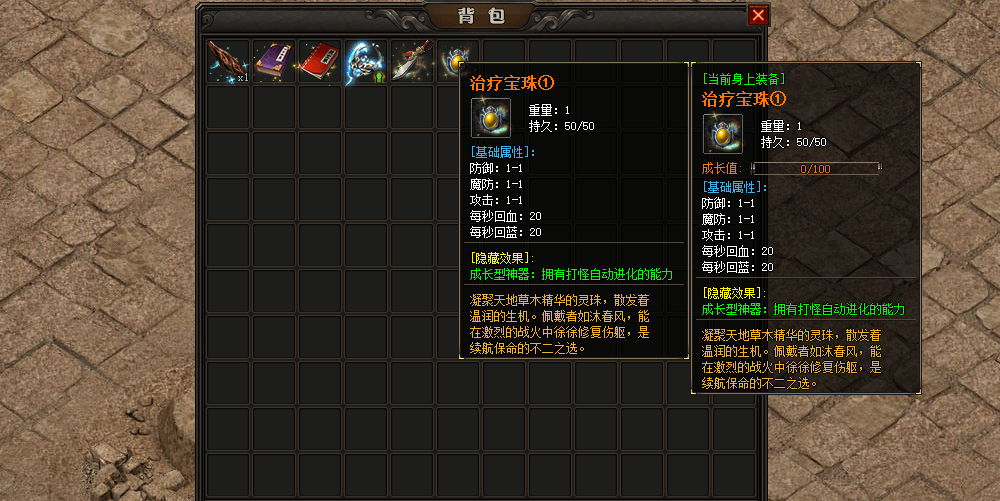Screen dimensions: 1000x501
Task: Click the 当前身上装备 label
Action: [743, 79]
